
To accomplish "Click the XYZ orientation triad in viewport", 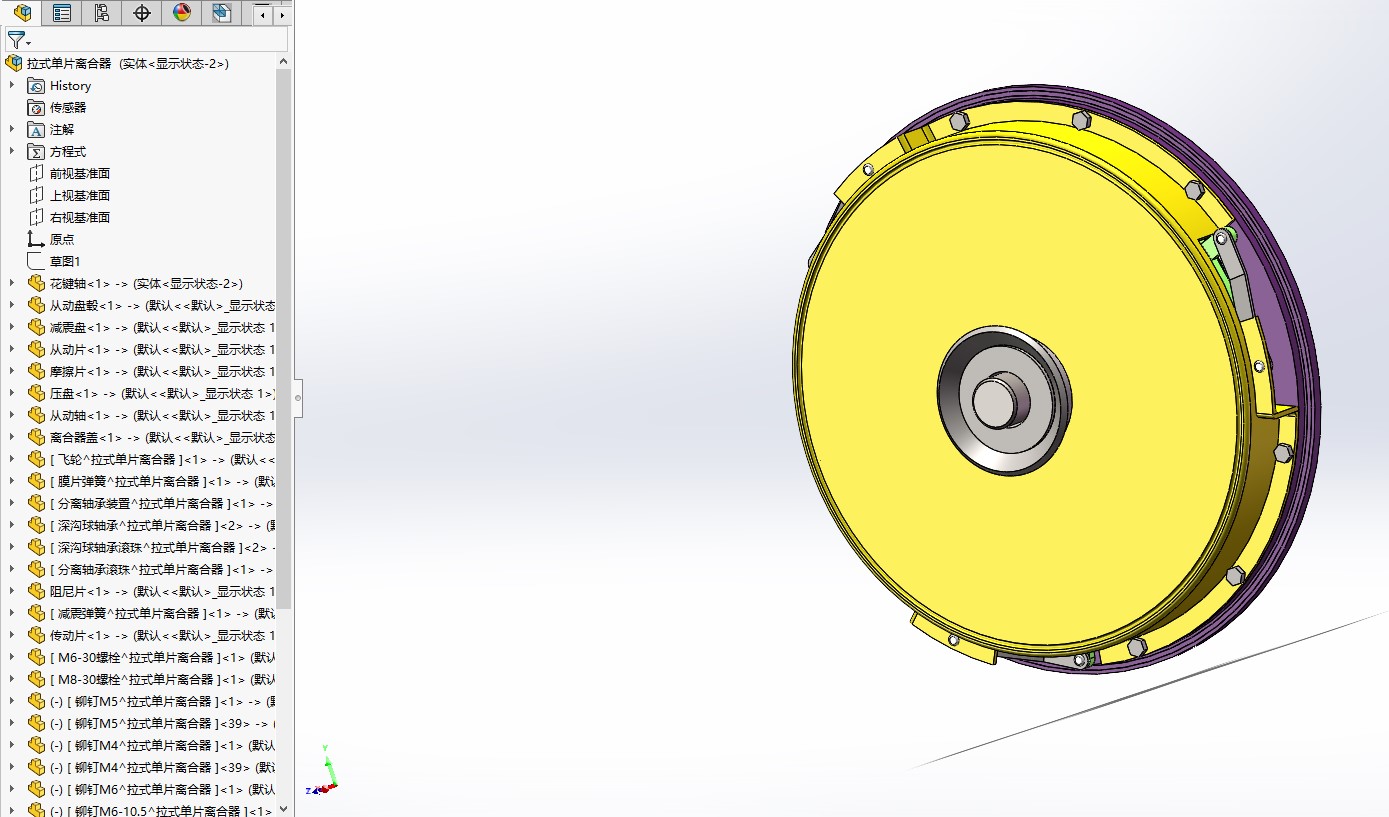I will pos(326,770).
